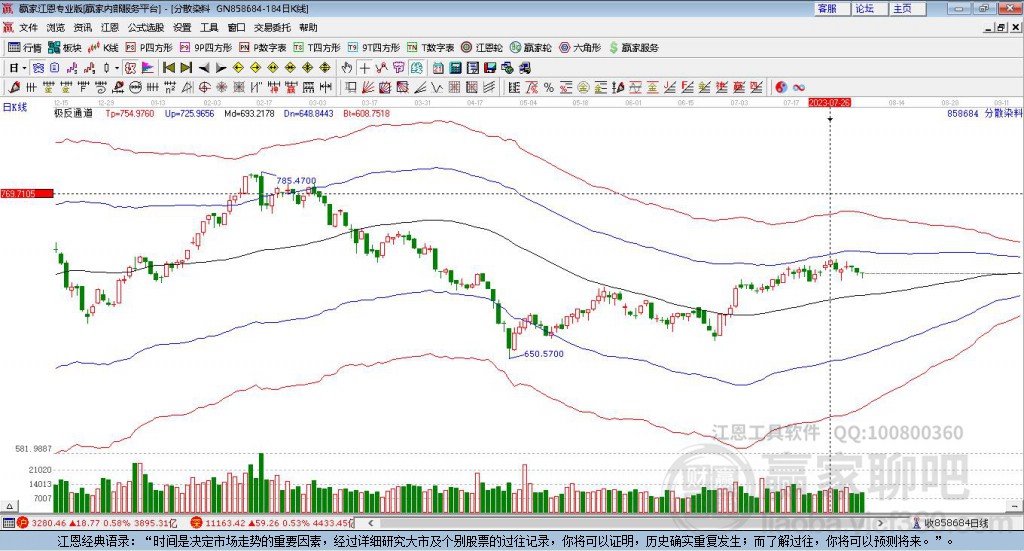The image size is (1024, 551).
Task: Click the yin-yang taiji icon
Action: pyautogui.click(x=781, y=87)
